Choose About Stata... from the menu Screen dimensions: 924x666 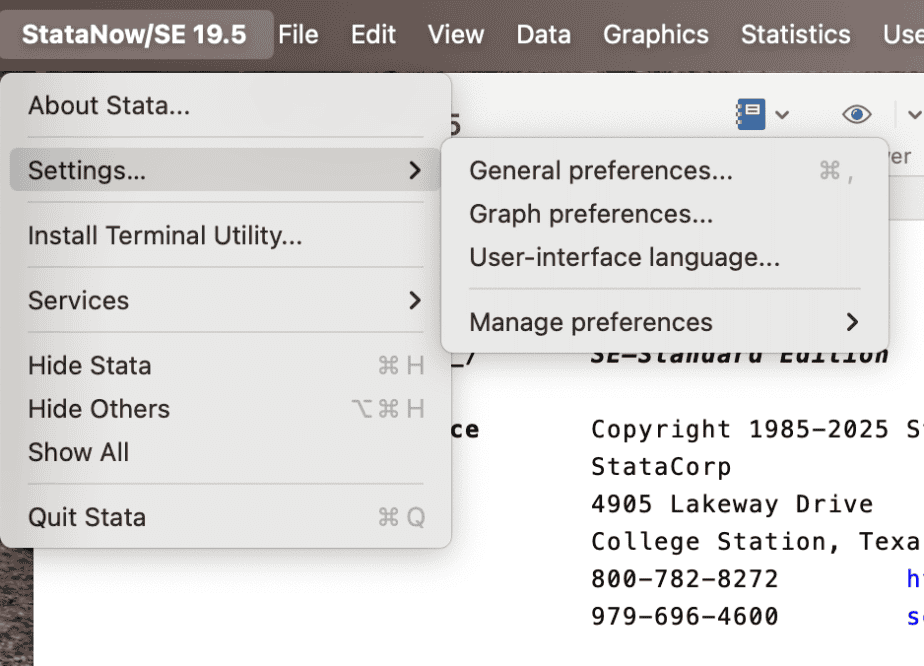[x=109, y=105]
